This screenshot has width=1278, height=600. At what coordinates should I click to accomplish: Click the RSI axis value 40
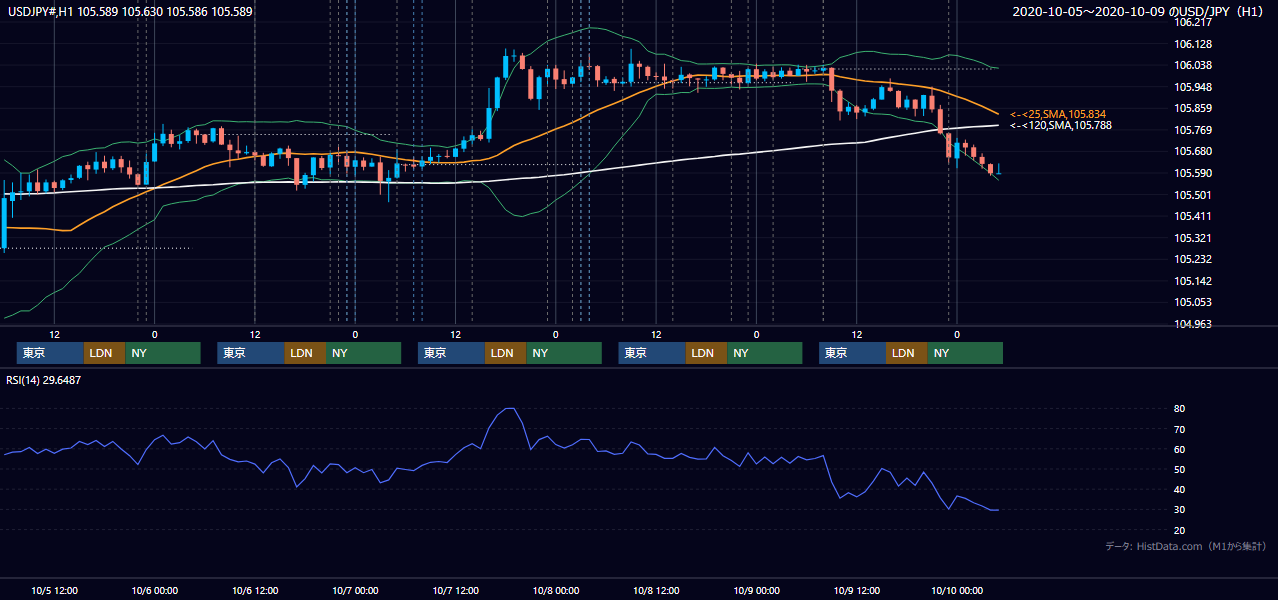click(1180, 489)
